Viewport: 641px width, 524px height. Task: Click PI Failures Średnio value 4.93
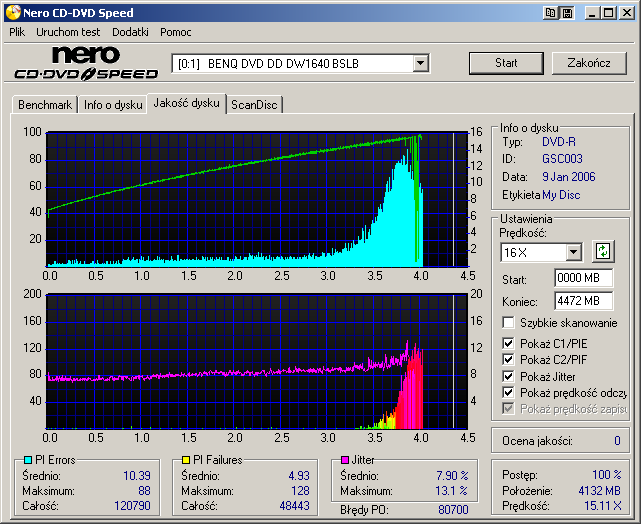299,476
